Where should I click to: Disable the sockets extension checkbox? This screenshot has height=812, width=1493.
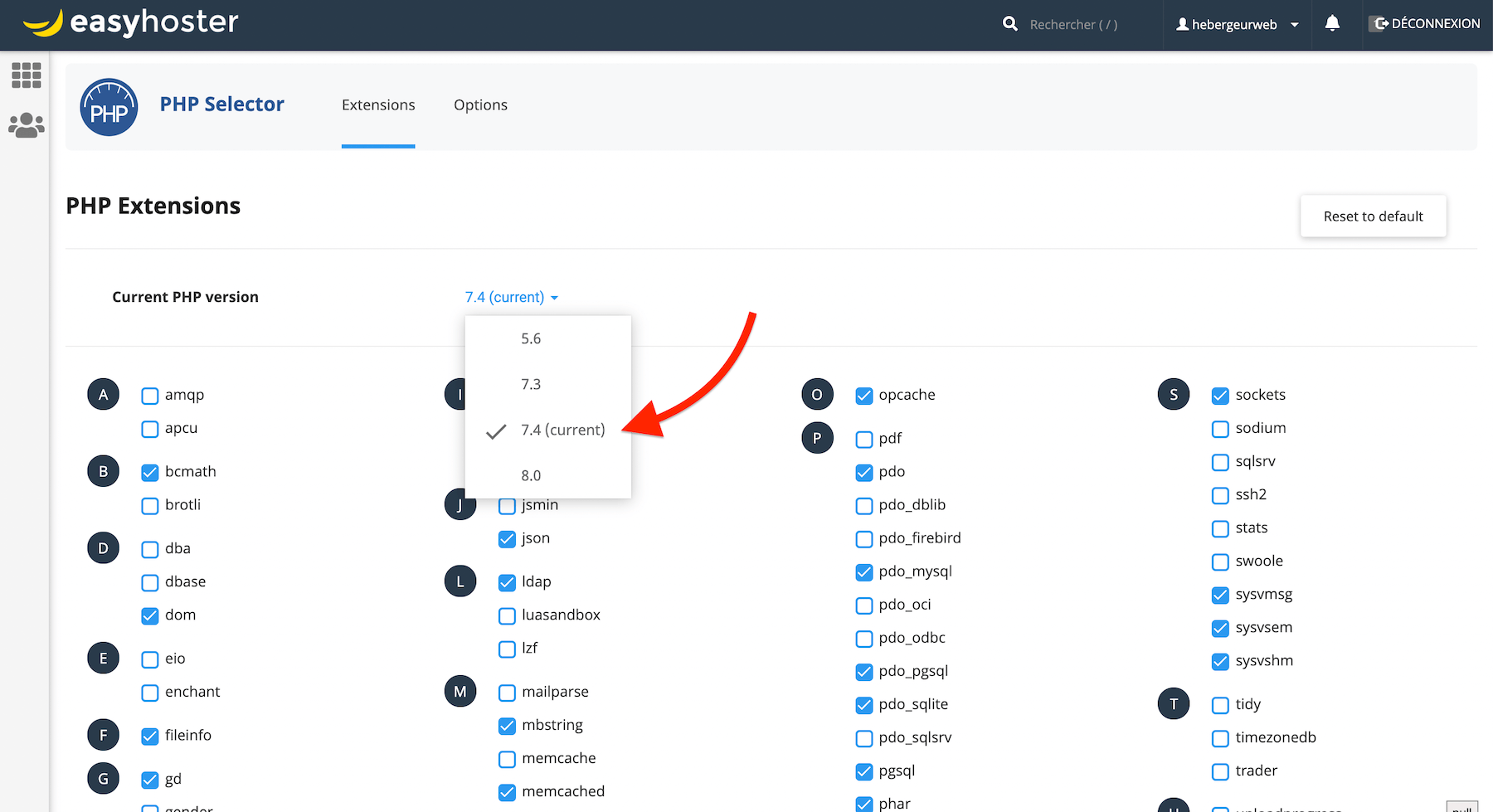coord(1220,396)
